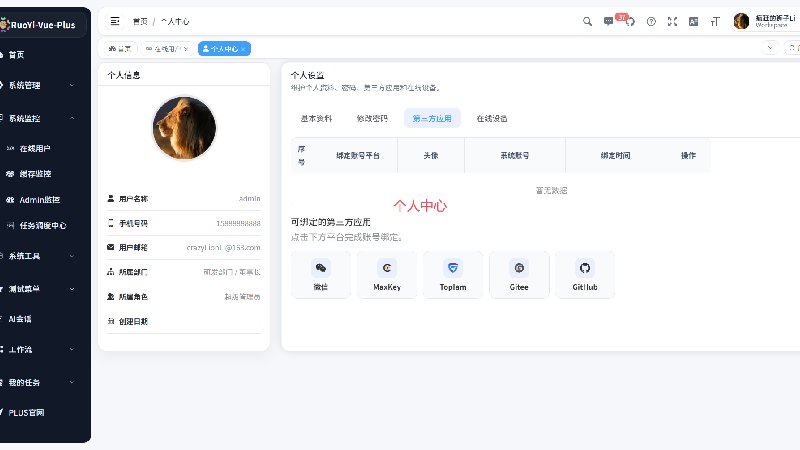Screen dimensions: 800x450
Task: Click the org-tree icon beside 所属部门
Action: pos(110,272)
